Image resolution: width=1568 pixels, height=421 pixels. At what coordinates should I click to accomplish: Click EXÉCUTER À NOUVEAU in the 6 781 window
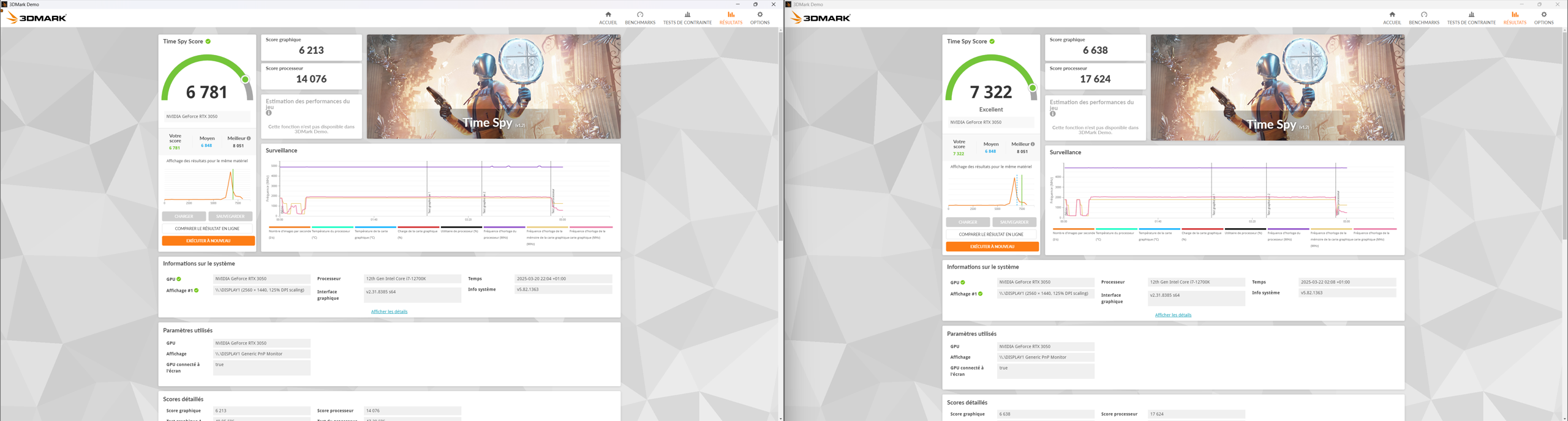coord(208,241)
